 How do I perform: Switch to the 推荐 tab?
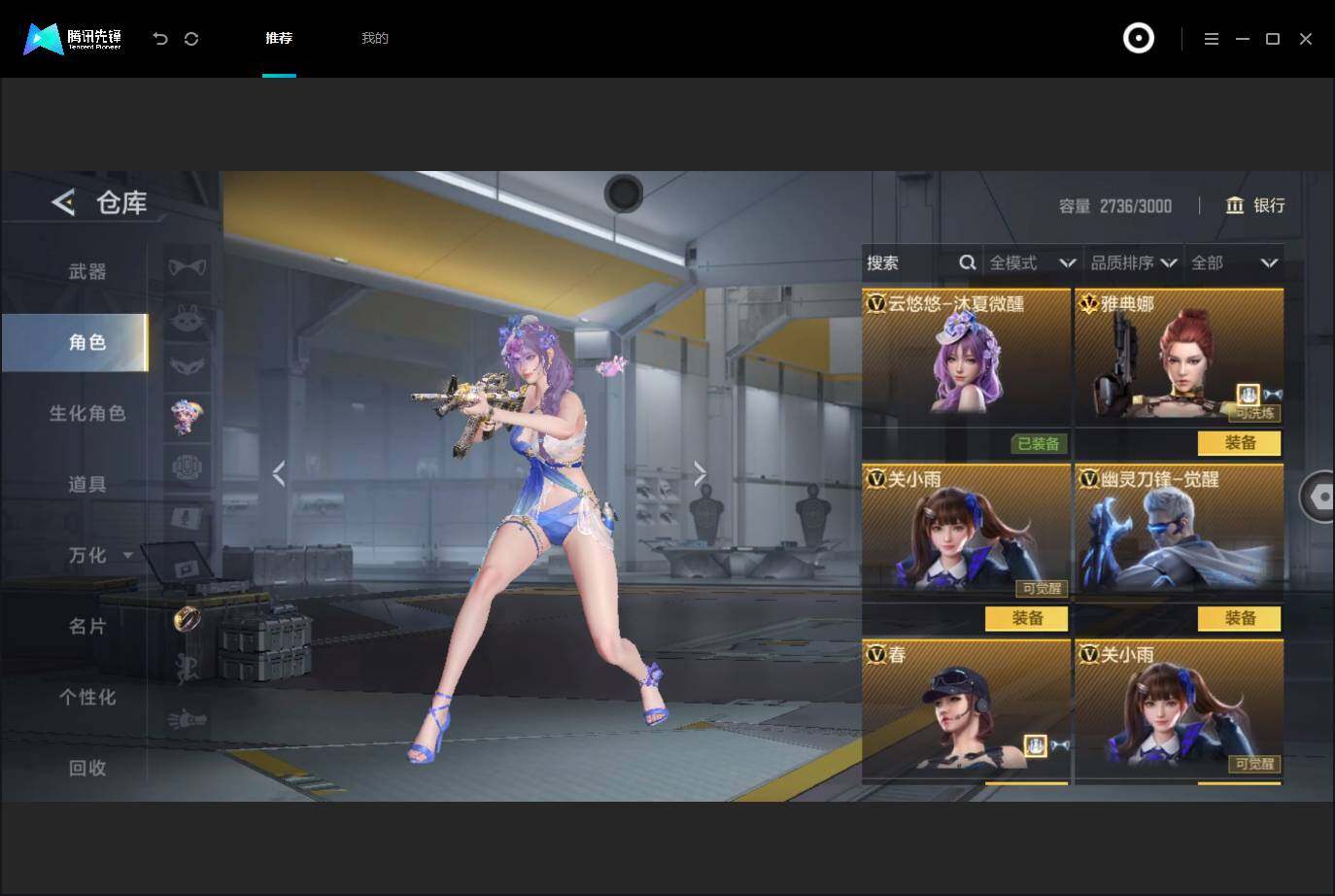[279, 39]
